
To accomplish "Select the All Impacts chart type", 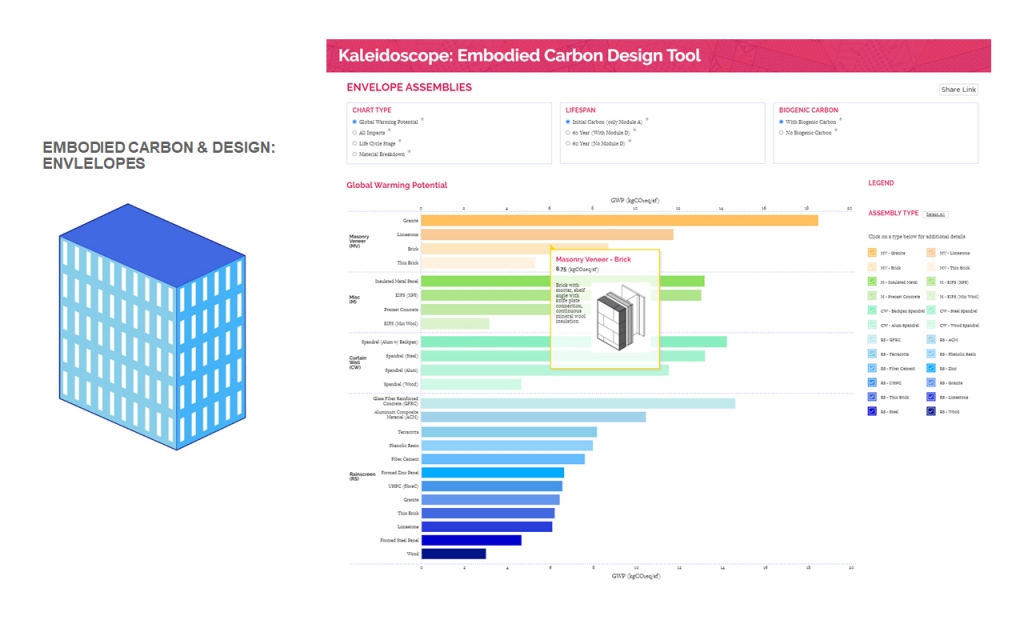I will (354, 132).
